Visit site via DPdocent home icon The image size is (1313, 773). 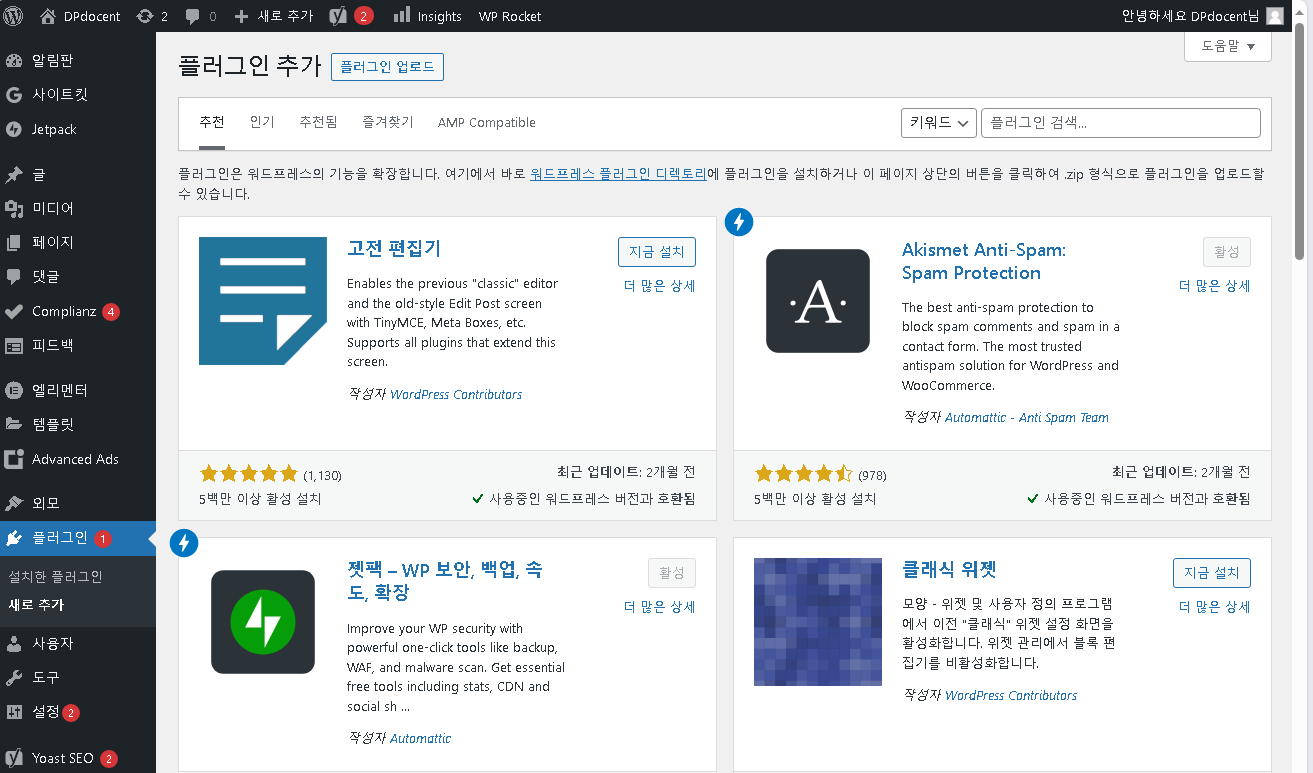82,16
